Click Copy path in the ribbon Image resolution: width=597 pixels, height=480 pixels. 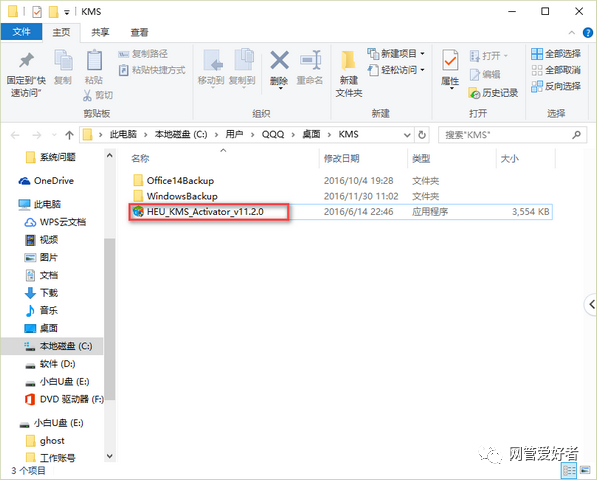tap(143, 54)
